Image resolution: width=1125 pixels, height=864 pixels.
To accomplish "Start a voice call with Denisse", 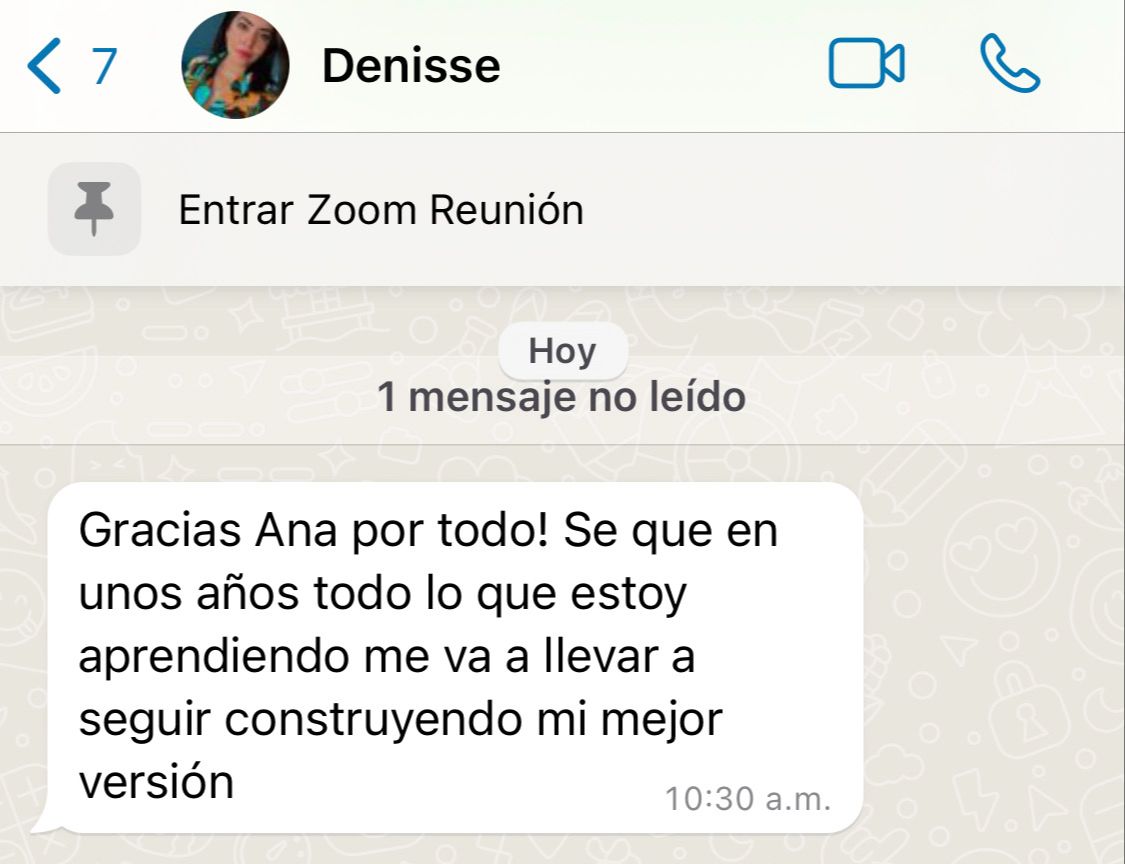I will click(x=1009, y=63).
